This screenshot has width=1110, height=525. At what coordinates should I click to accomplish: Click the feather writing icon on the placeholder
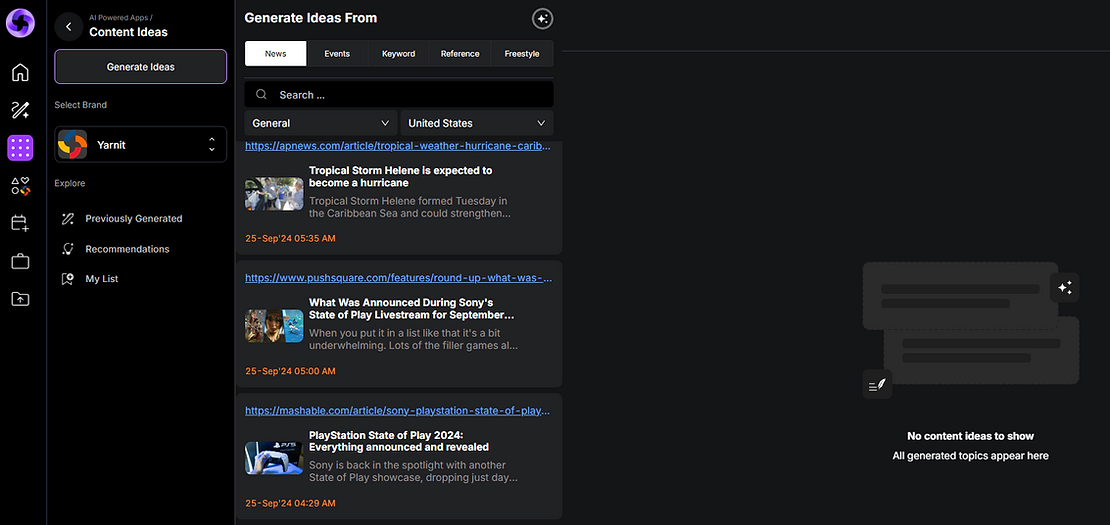(877, 384)
